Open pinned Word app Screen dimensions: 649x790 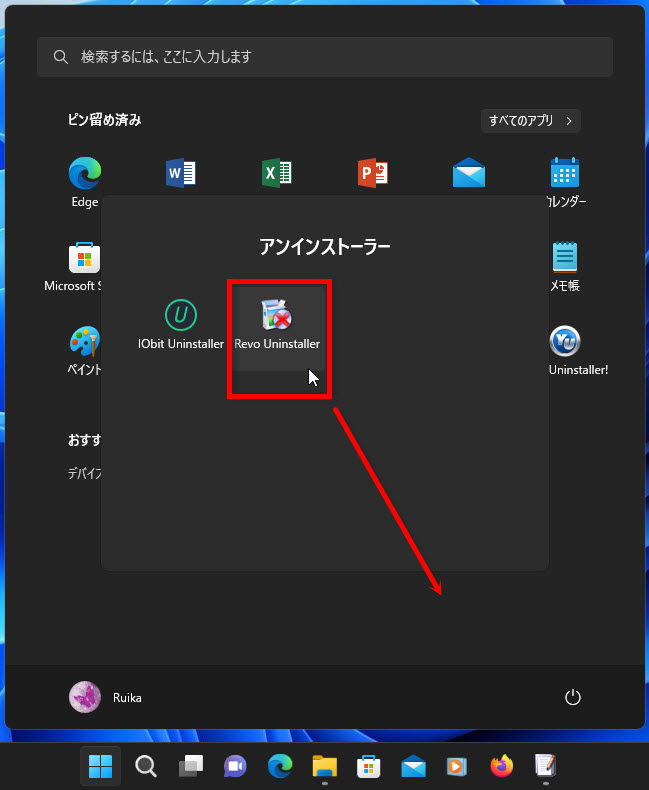pos(181,173)
